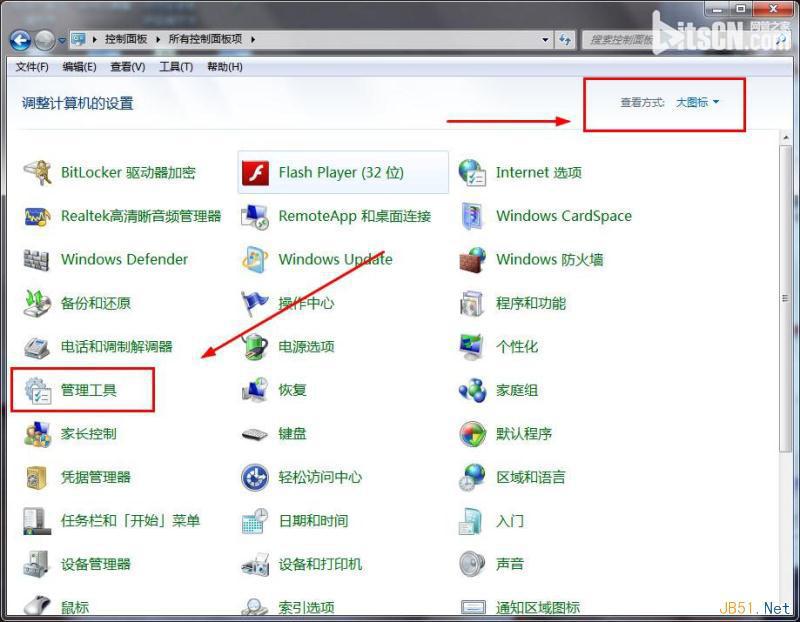The width and height of the screenshot is (800, 622).
Task: Open the 管理工具 gear icon
Action: [x=38, y=390]
